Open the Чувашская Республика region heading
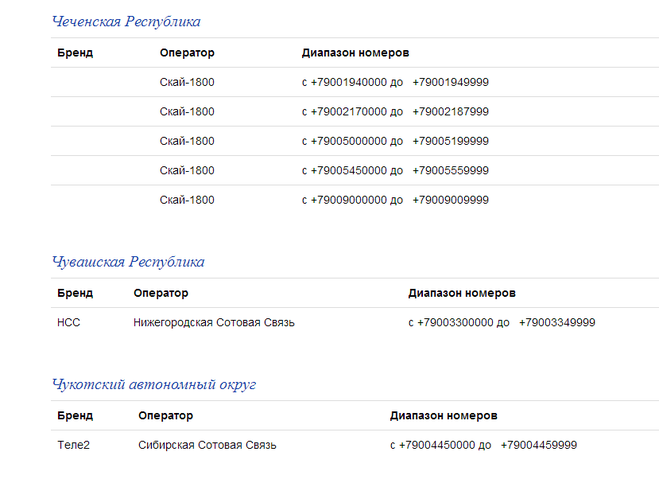Image resolution: width=659 pixels, height=483 pixels. coord(128,262)
